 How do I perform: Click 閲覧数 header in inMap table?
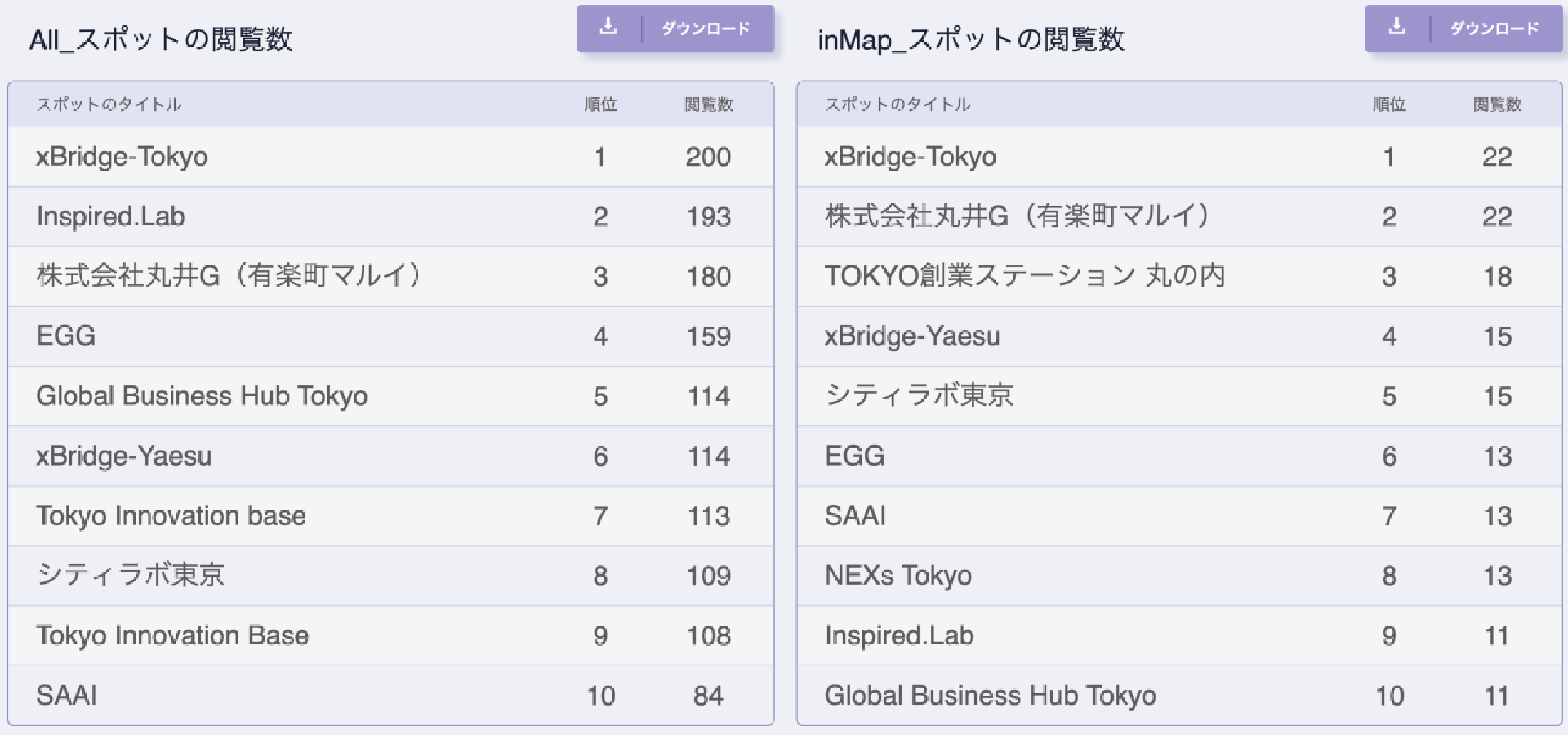tap(1497, 105)
